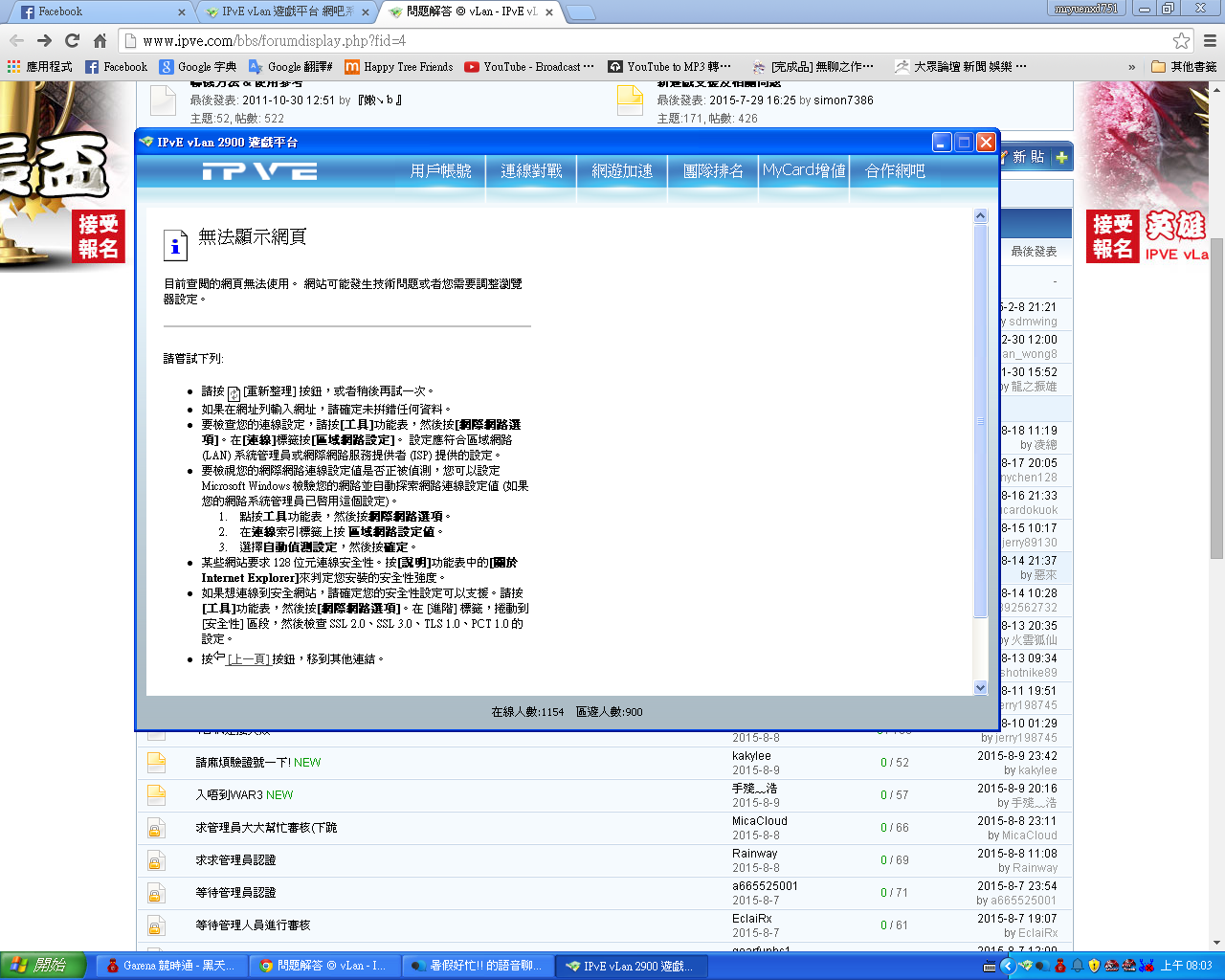Click the lock icon beside 求管理員大大幫忙審核
Screen dimensions: 1225x980
click(x=155, y=828)
